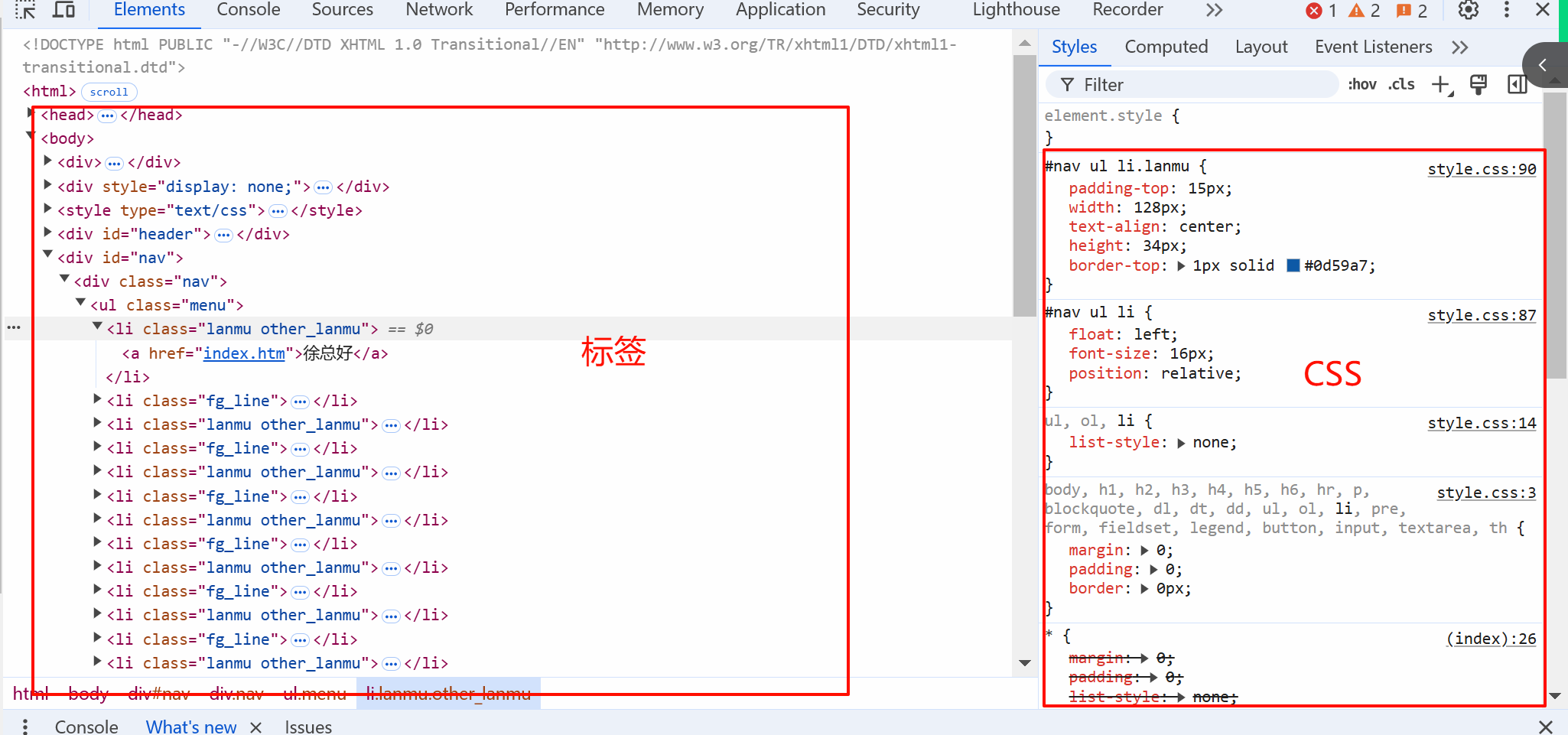Open DevTools settings gear
The width and height of the screenshot is (1568, 735).
point(1468,10)
